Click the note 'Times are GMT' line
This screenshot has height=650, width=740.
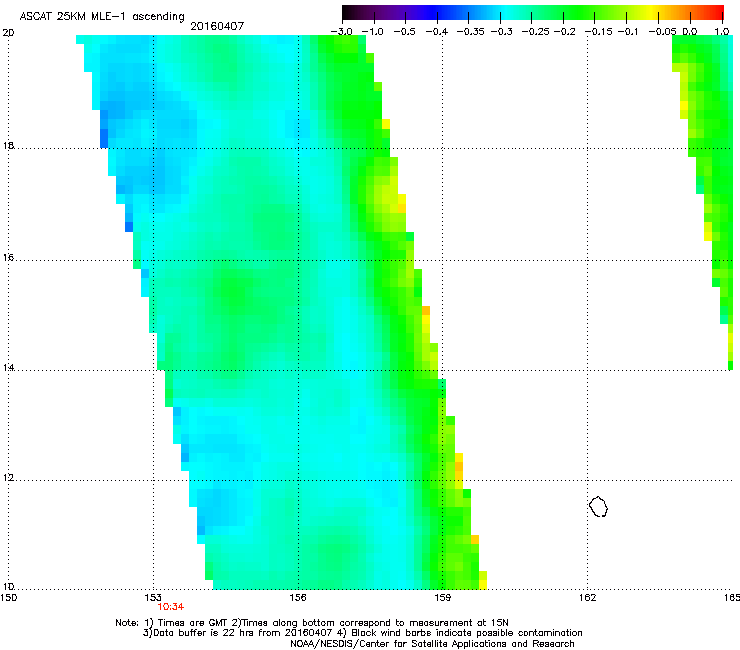312,623
